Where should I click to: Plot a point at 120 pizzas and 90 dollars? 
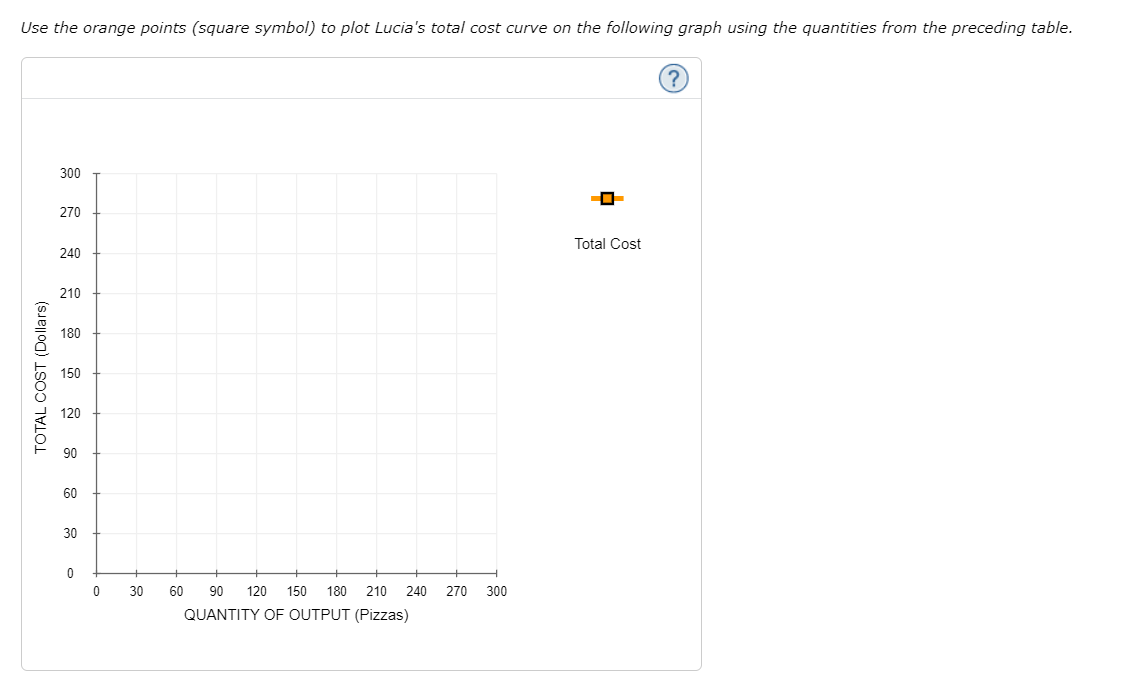[257, 453]
